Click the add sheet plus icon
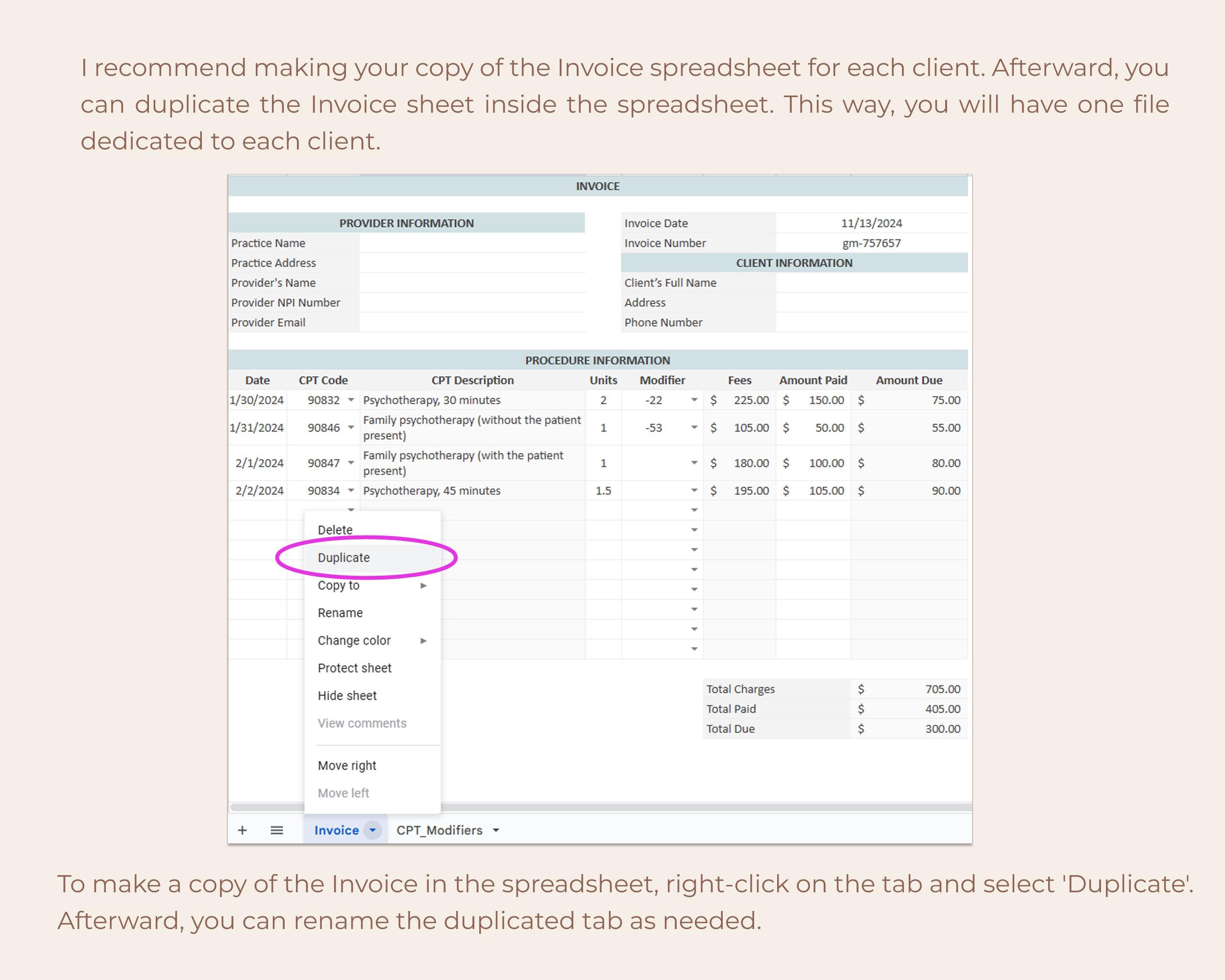Screen dimensions: 1225x980 [x=243, y=830]
